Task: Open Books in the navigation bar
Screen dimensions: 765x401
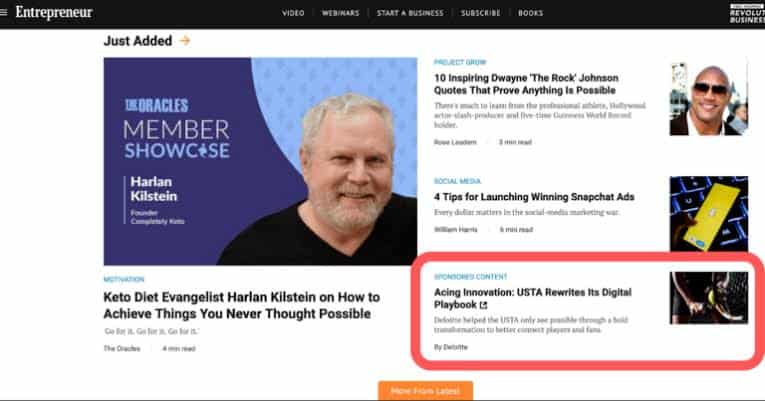Action: pyautogui.click(x=531, y=13)
